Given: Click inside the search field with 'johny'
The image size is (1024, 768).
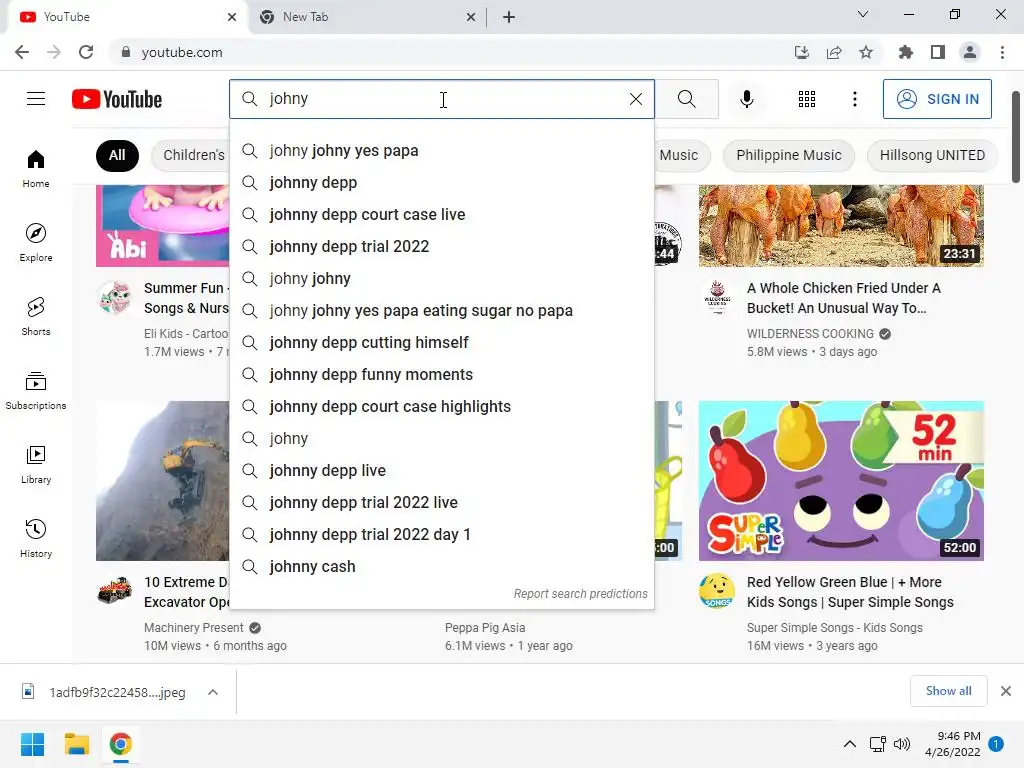Looking at the screenshot, I should [x=442, y=99].
